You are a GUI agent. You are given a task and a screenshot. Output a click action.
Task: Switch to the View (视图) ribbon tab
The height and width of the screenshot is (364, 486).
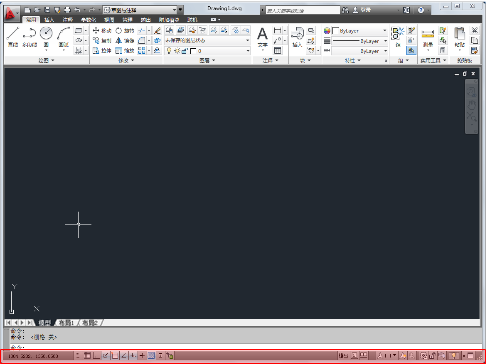pos(109,20)
